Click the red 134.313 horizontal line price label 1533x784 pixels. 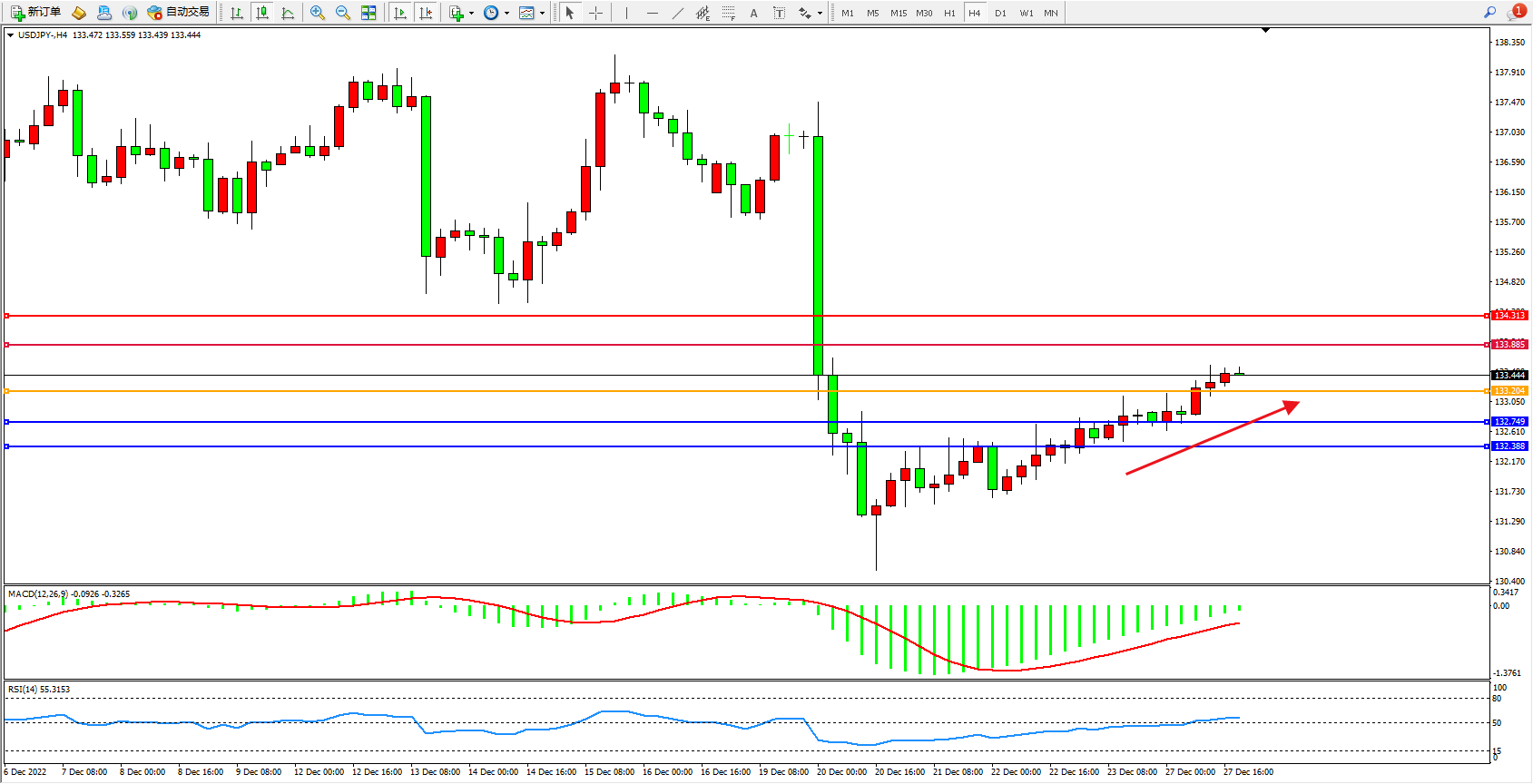click(x=1509, y=316)
